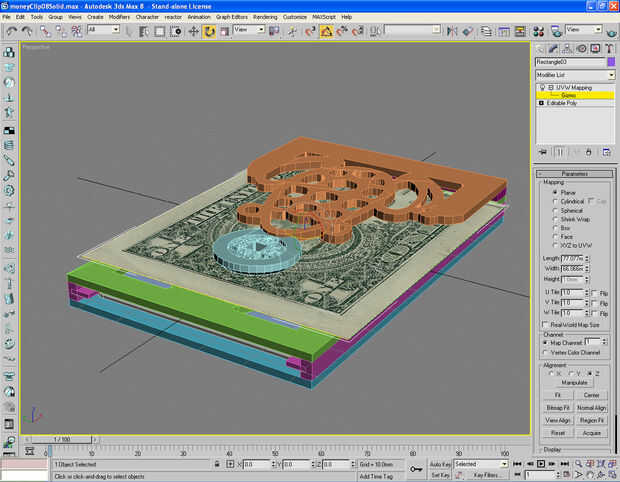Collapse the Parameters rollout header
The image size is (620, 482).
click(575, 174)
